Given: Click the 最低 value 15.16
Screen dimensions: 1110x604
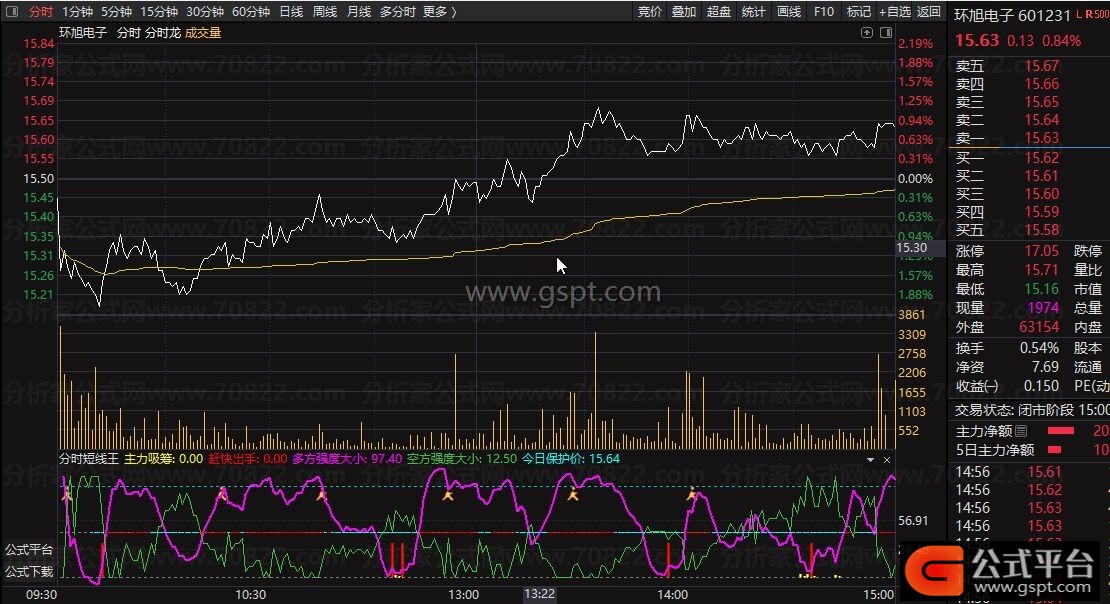Looking at the screenshot, I should point(1041,289).
